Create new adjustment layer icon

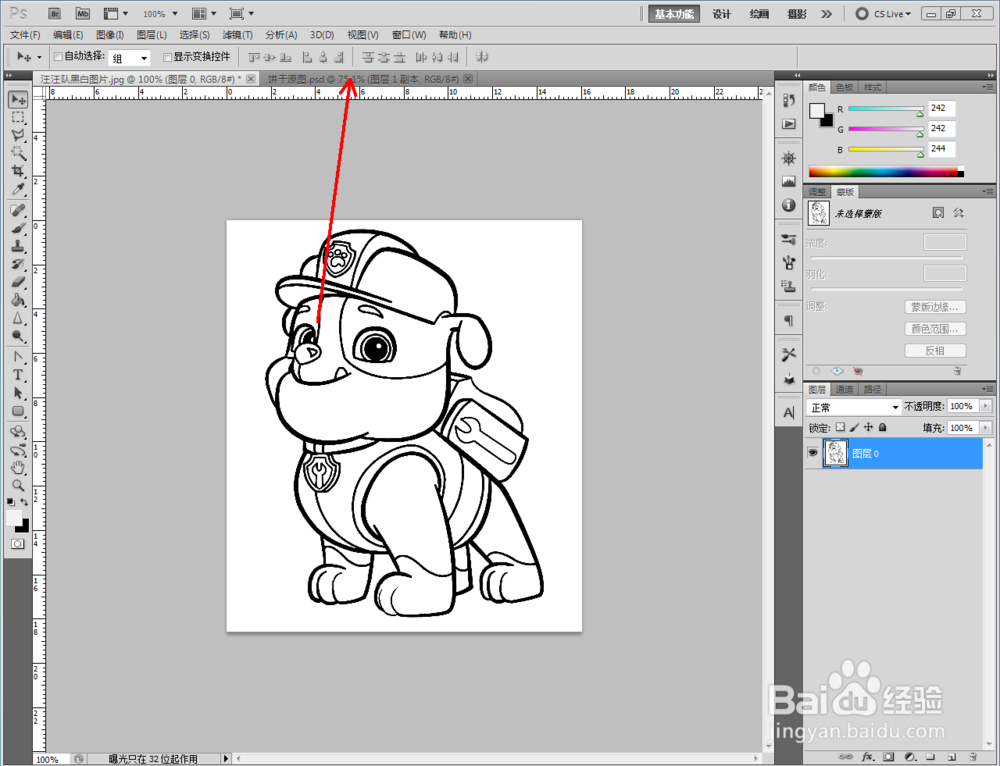coord(910,756)
